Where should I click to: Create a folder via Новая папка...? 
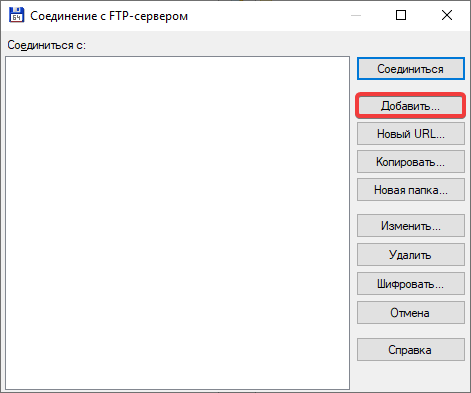(411, 190)
